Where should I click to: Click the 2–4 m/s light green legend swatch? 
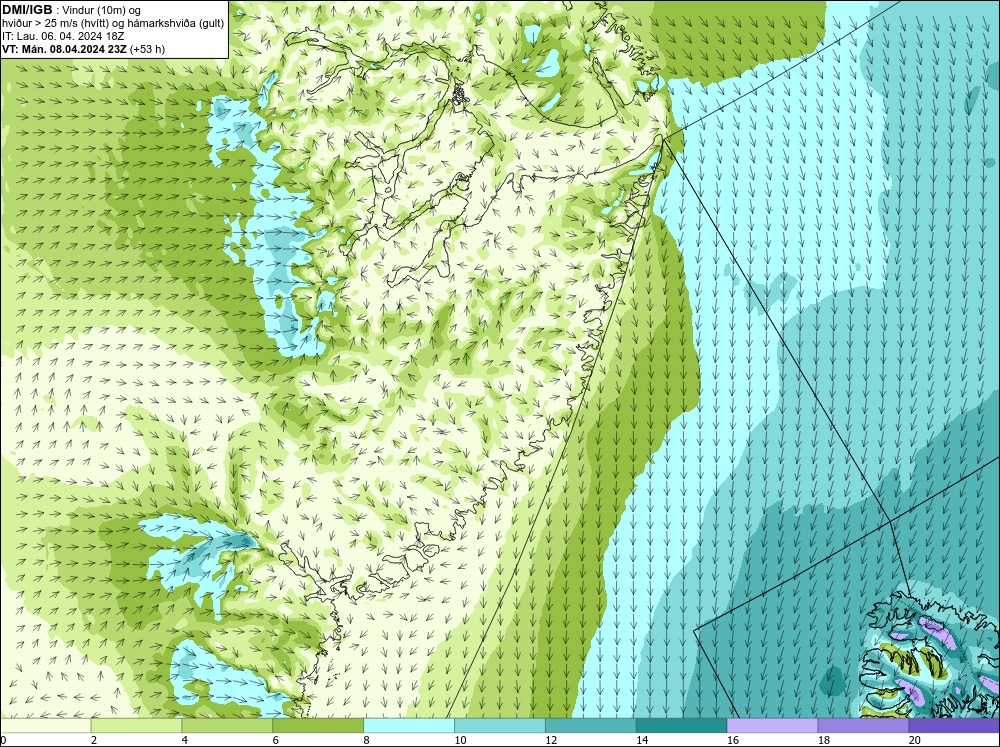click(x=136, y=725)
